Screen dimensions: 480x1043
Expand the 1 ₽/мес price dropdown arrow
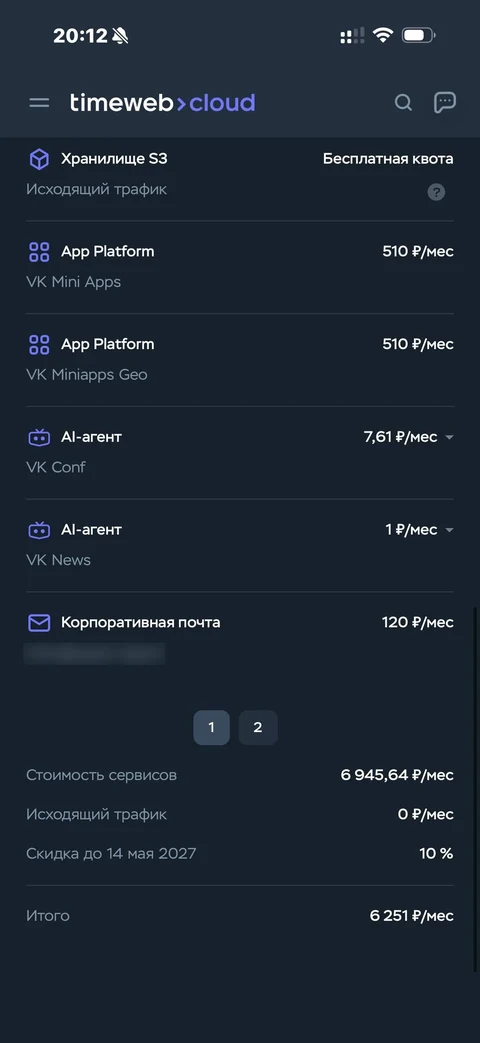click(449, 530)
